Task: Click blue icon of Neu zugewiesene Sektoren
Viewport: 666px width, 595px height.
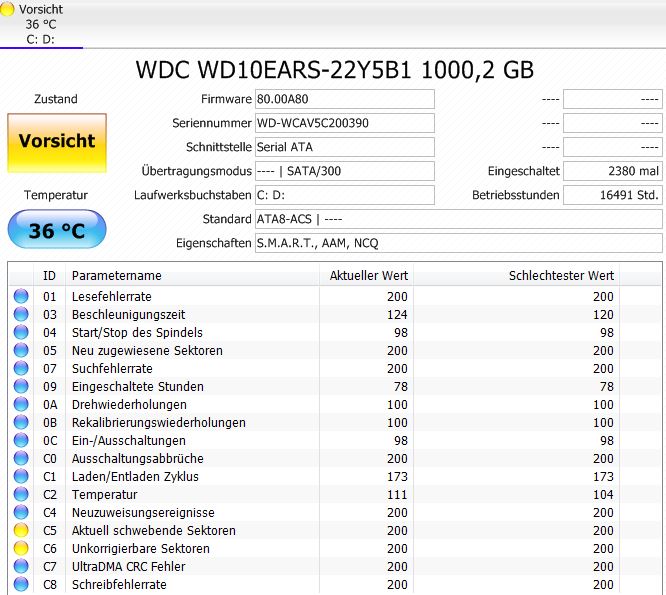Action: 21,350
